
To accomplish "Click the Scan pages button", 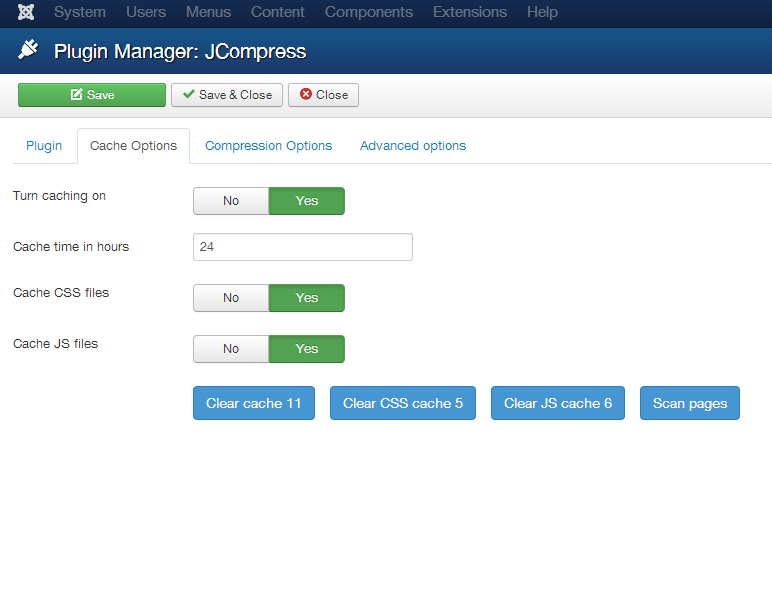I will (690, 403).
